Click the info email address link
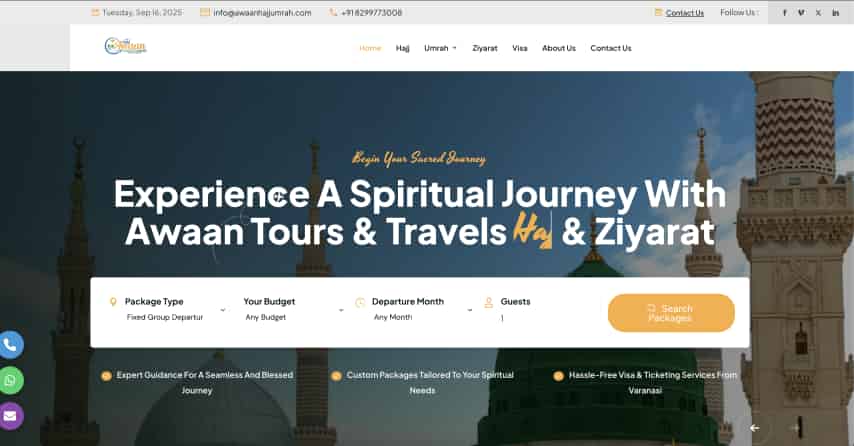The image size is (854, 446). pyautogui.click(x=262, y=13)
